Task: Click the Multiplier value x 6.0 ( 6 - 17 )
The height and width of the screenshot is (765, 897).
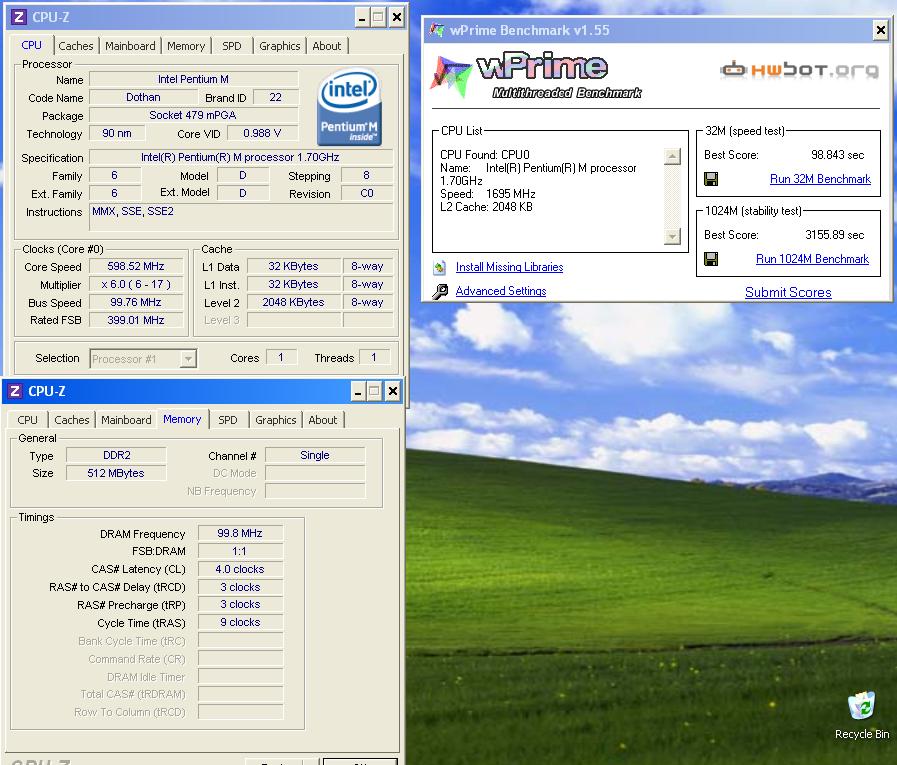Action: point(136,284)
